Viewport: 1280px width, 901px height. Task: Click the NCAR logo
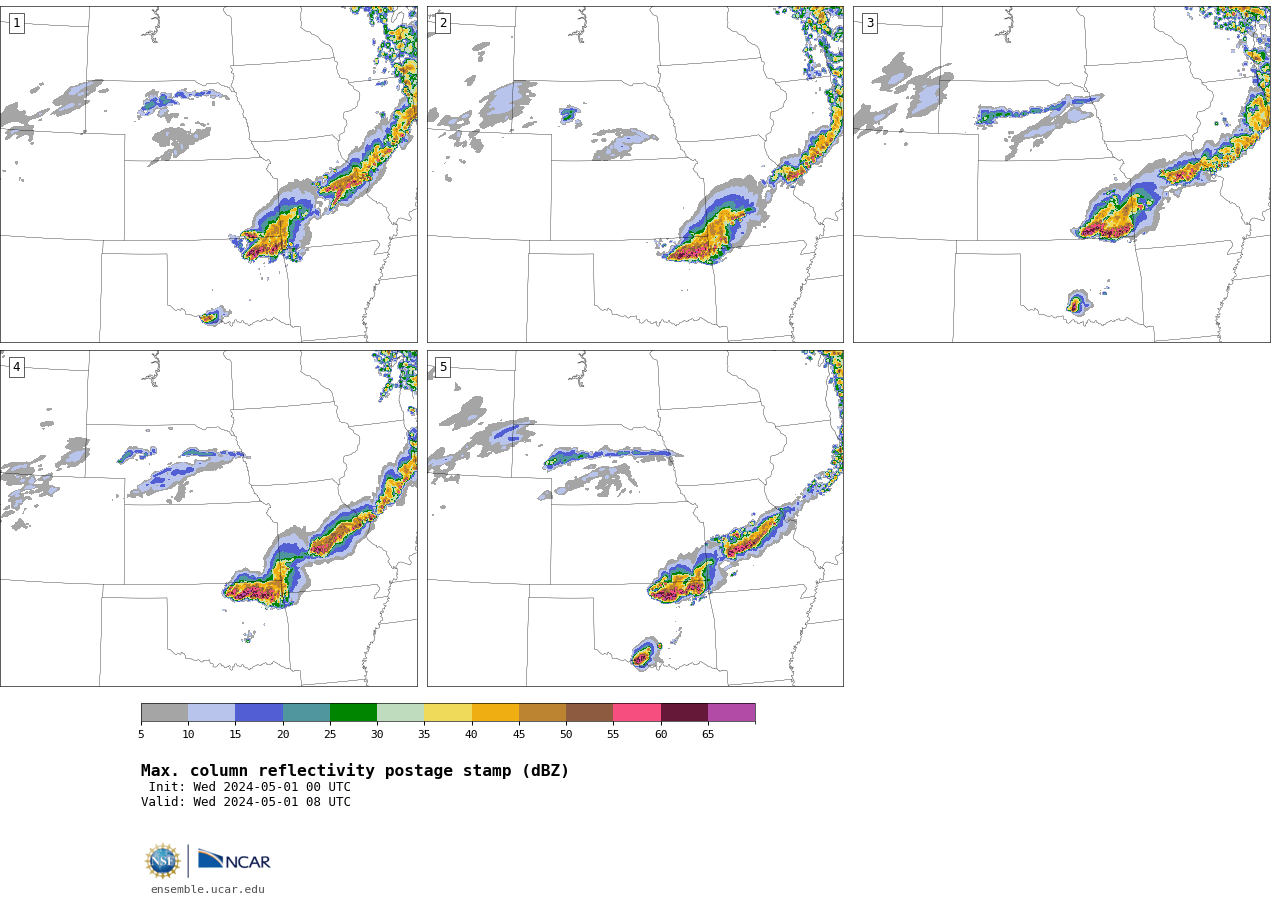(234, 860)
